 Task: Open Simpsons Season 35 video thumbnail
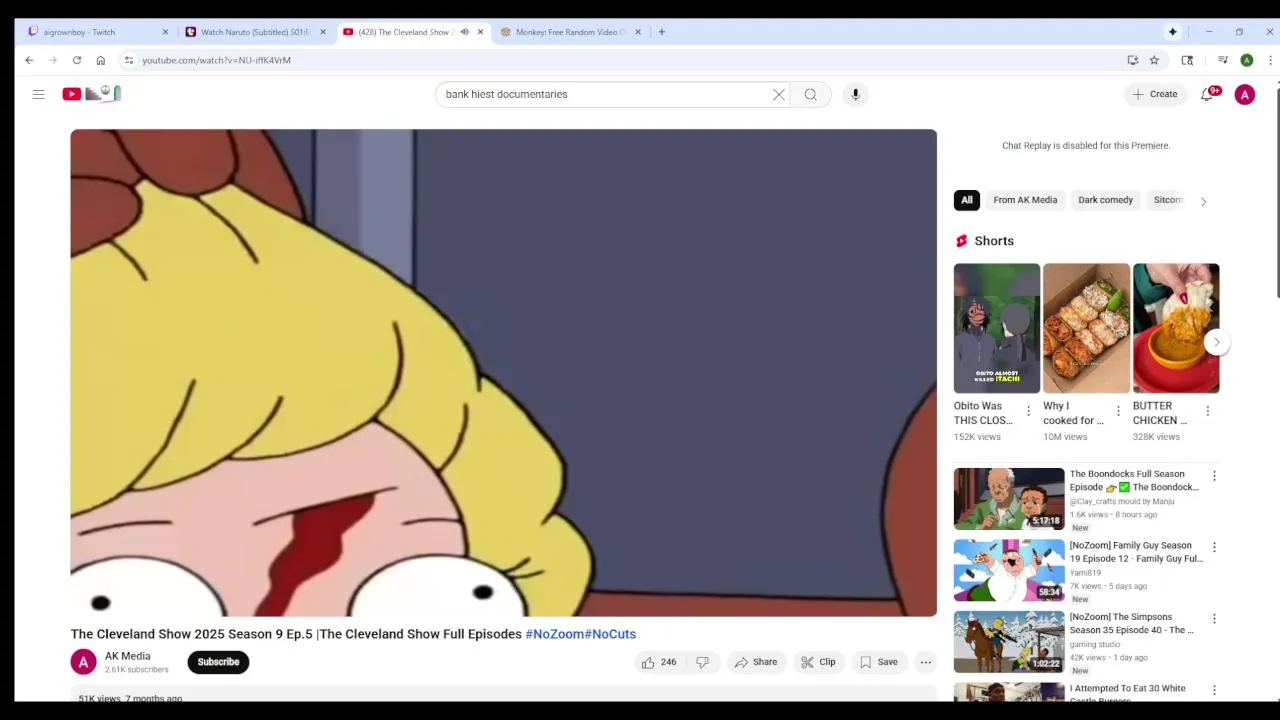[1009, 642]
